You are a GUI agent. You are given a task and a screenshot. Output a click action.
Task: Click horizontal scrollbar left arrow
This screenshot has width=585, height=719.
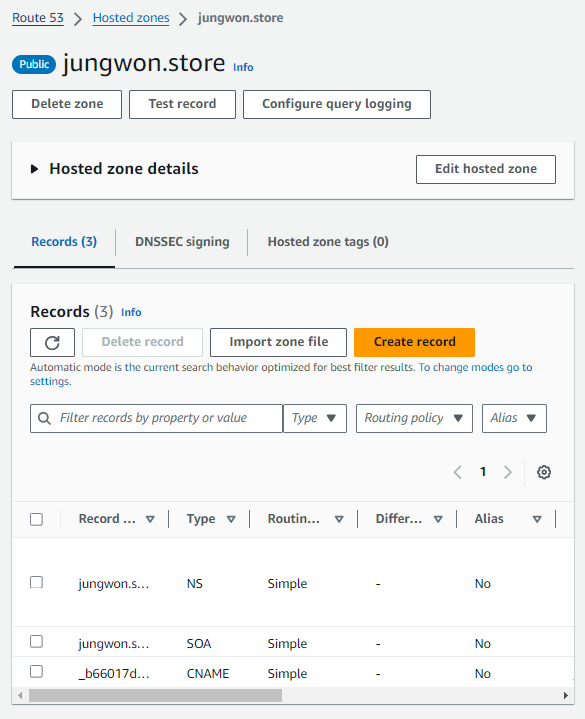click(x=20, y=695)
